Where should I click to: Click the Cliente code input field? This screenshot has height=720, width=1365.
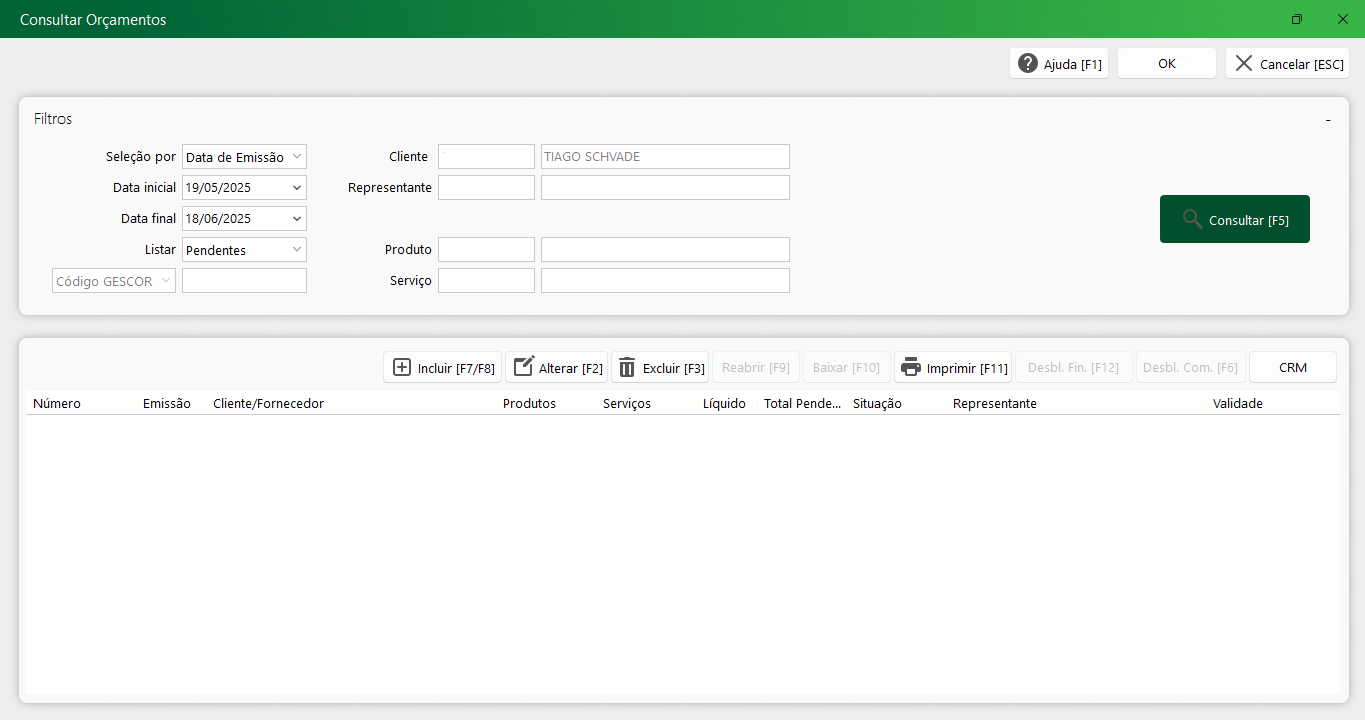pyautogui.click(x=486, y=157)
